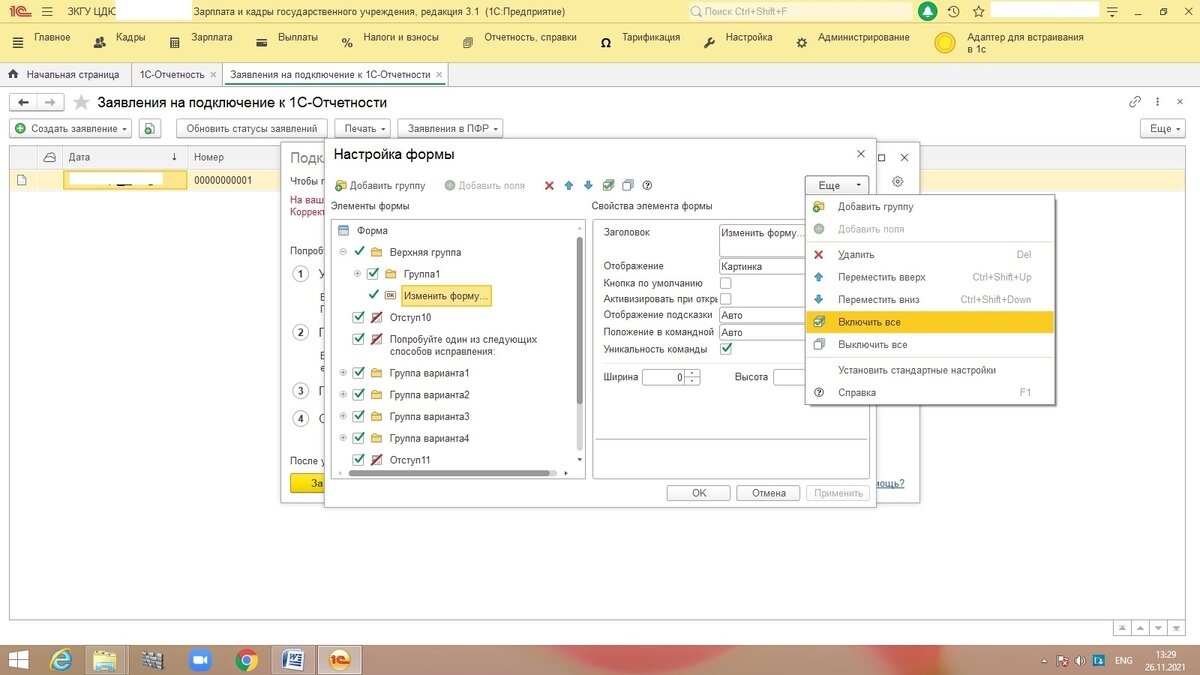Expand Группа варианта4 tree node
Viewport: 1200px width, 675px height.
click(x=343, y=438)
